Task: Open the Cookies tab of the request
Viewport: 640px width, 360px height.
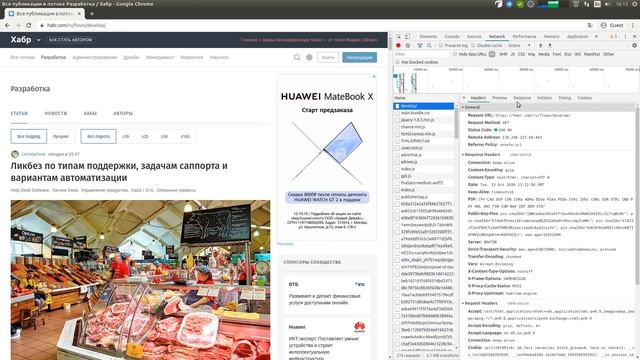Action: pos(584,98)
